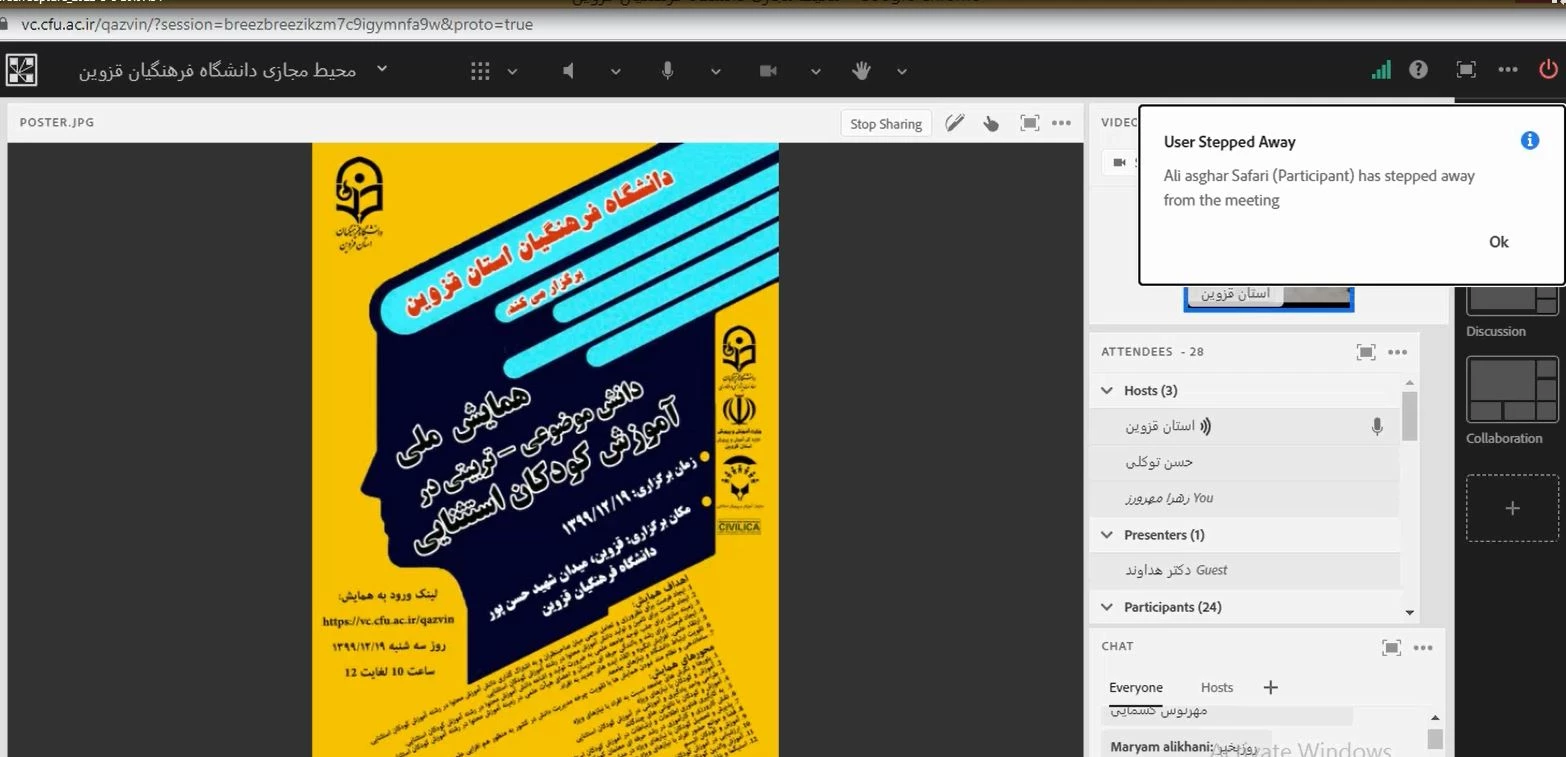This screenshot has height=757, width=1566.
Task: Maximize the POSTER.JPG share pod
Action: coord(1029,123)
